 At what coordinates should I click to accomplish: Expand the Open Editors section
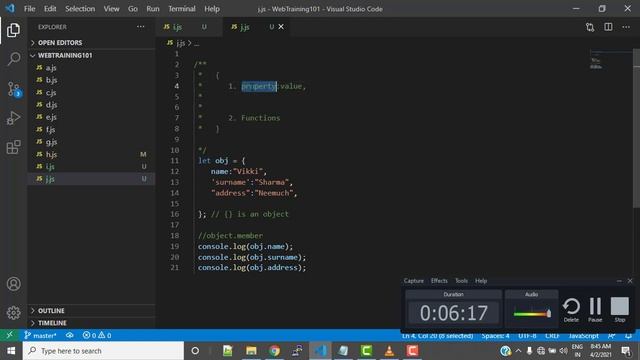pyautogui.click(x=91, y=42)
